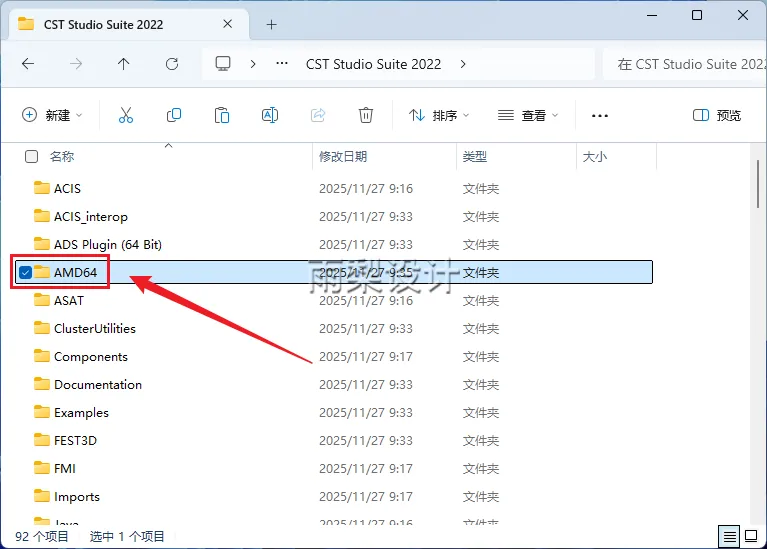The width and height of the screenshot is (767, 549).
Task: Click the 选中 1 个项目 status text
Action: pyautogui.click(x=127, y=536)
